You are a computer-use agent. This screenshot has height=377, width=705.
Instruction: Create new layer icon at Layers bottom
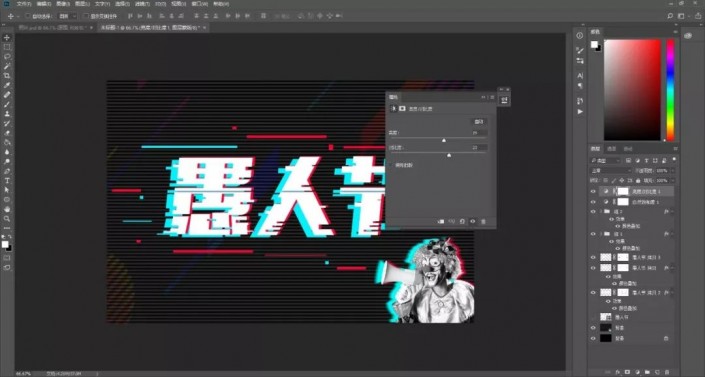657,372
